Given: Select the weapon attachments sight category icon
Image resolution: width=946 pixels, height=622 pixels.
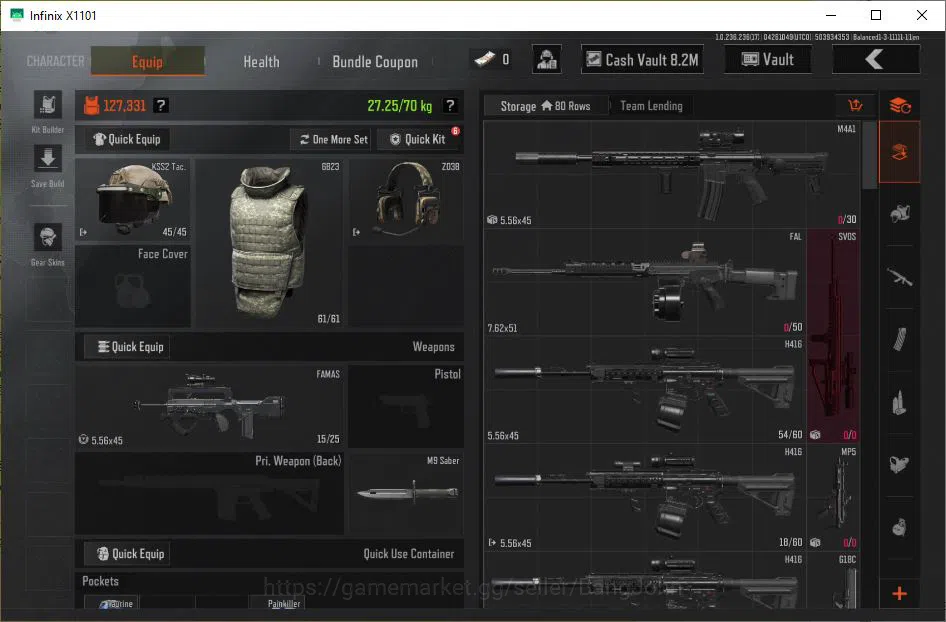Looking at the screenshot, I should [900, 465].
